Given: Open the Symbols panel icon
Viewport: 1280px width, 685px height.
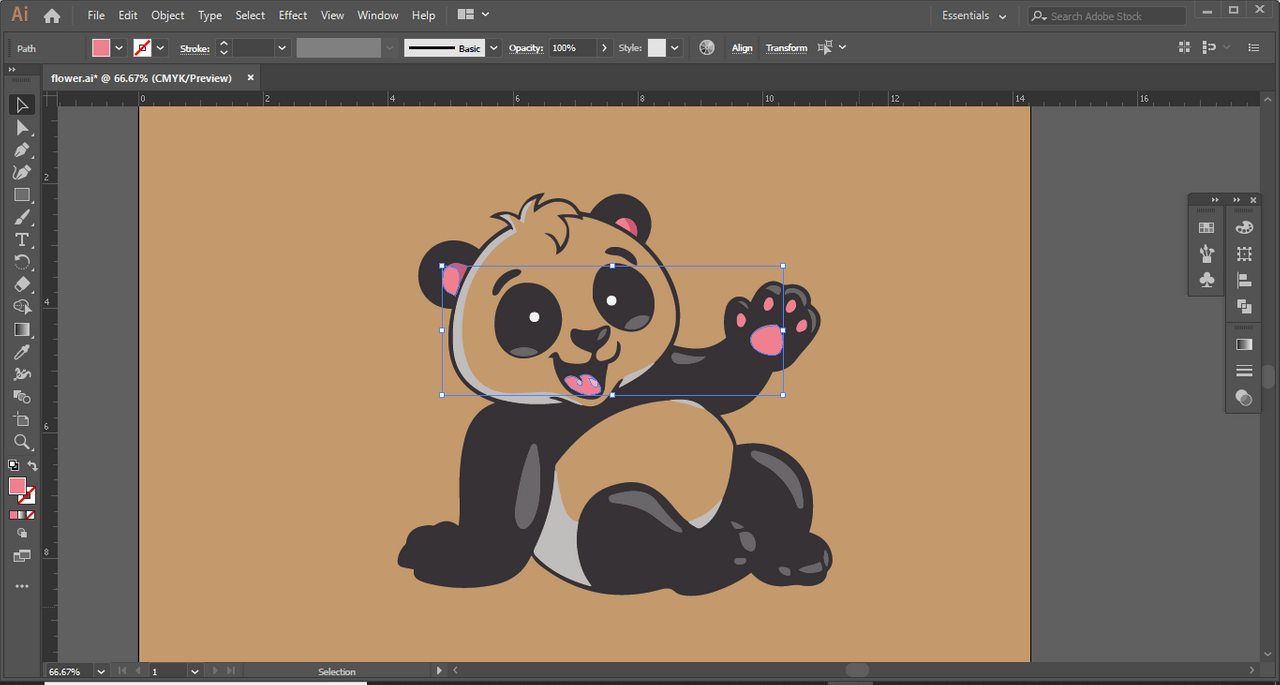Looking at the screenshot, I should [1206, 280].
